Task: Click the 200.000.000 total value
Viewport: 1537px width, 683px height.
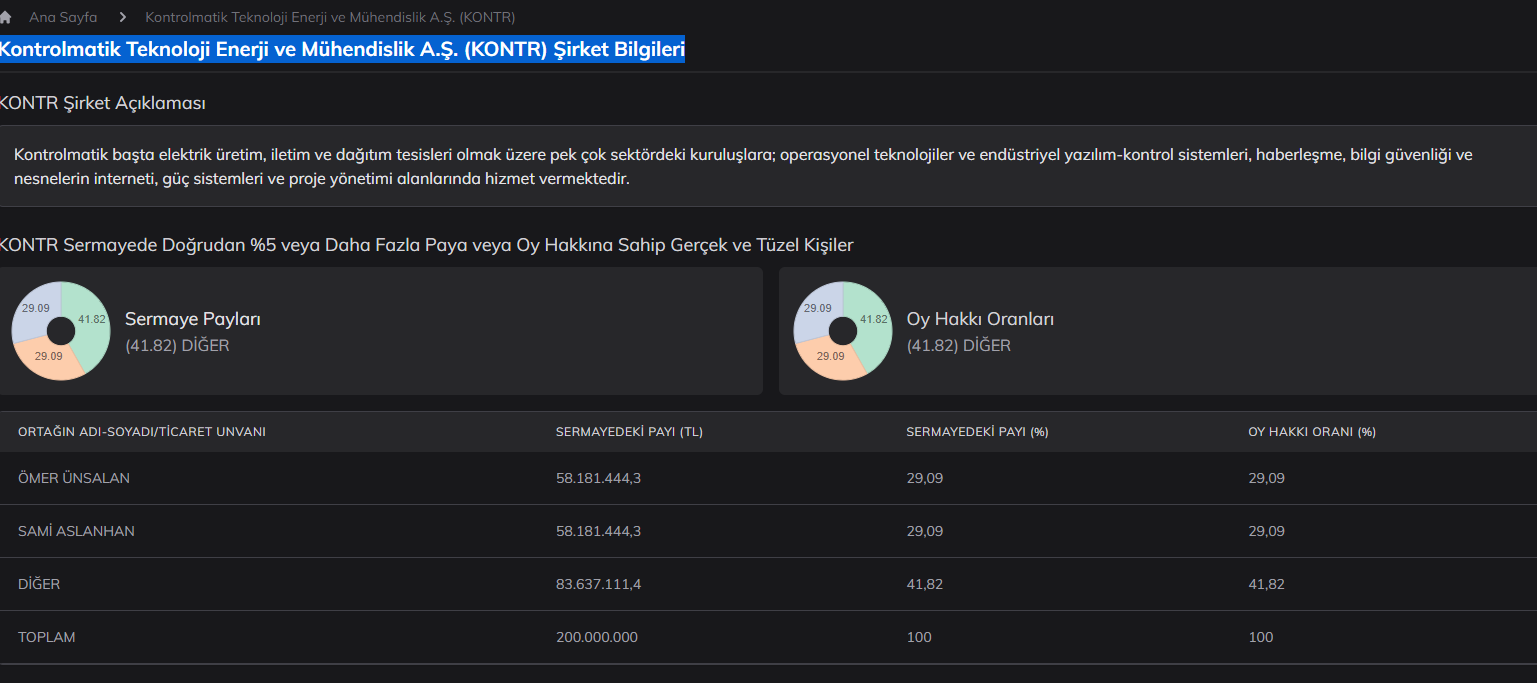Action: point(597,637)
